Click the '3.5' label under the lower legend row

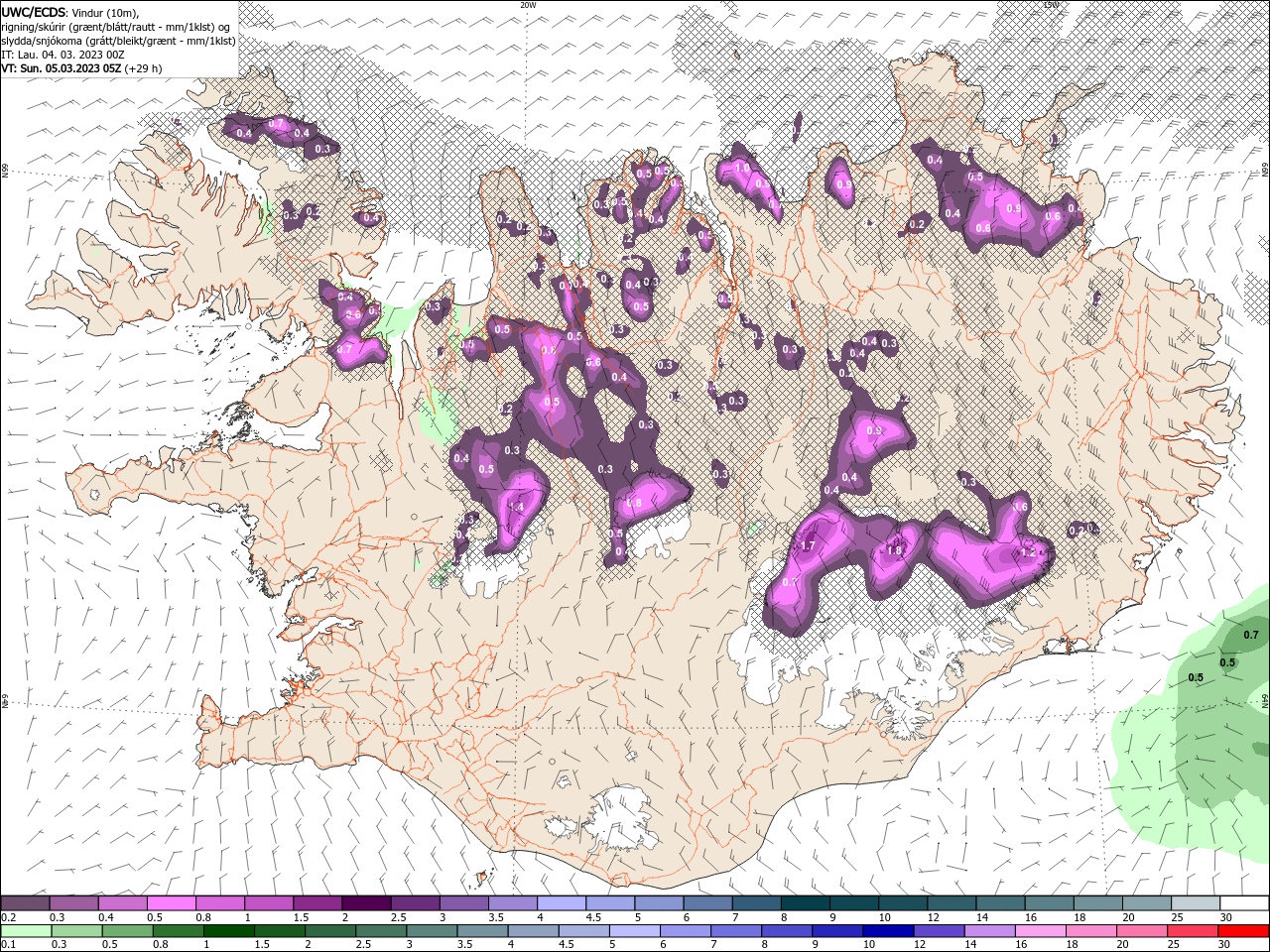point(464,945)
